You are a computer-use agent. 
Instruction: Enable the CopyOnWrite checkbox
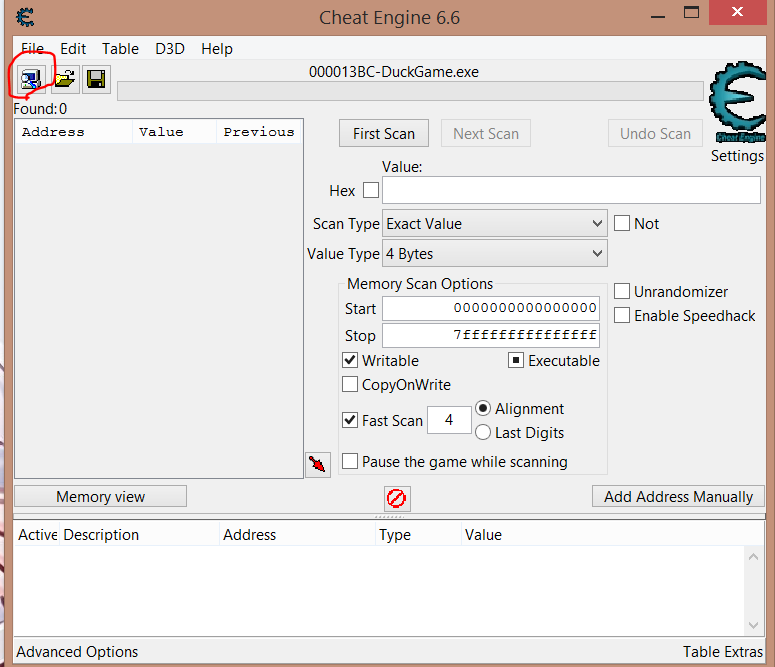click(350, 384)
